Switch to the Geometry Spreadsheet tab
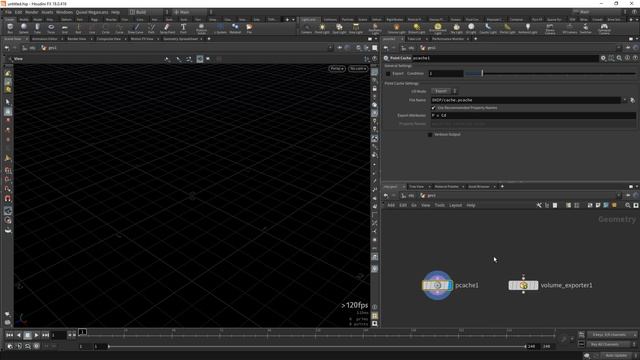Viewport: 640px width, 360px height. click(x=180, y=39)
